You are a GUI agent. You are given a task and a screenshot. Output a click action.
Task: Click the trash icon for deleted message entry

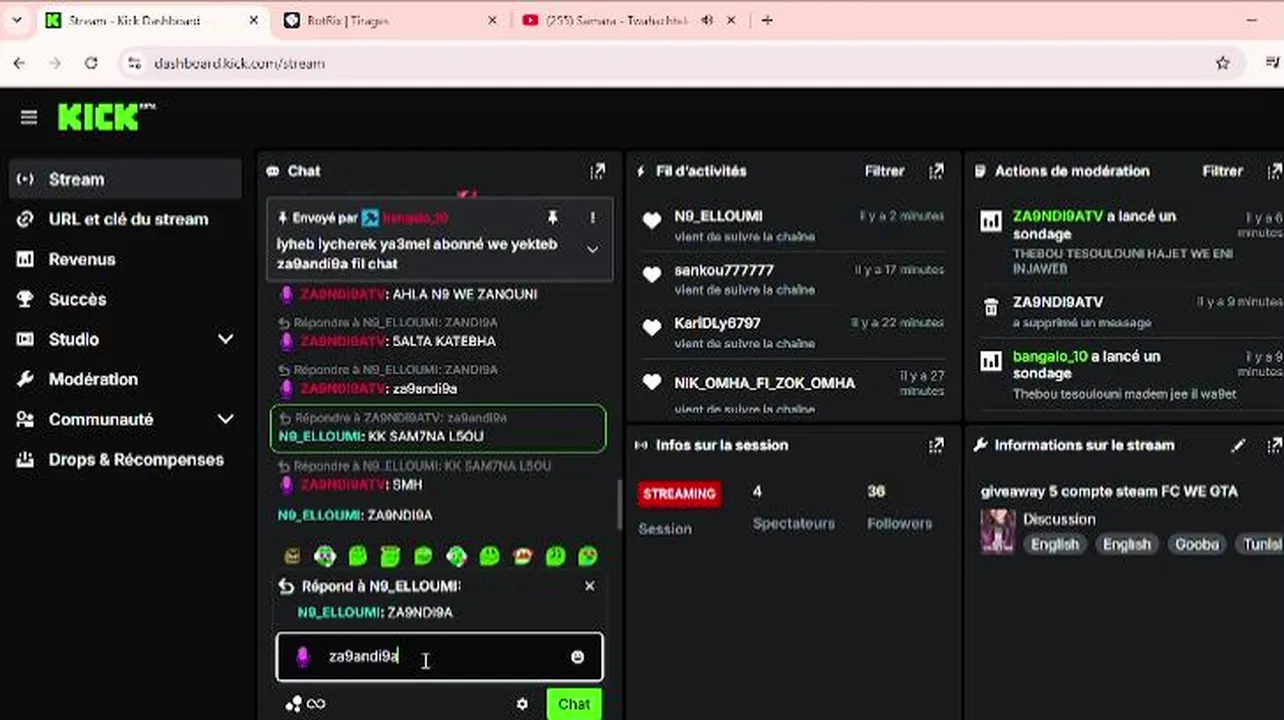991,307
